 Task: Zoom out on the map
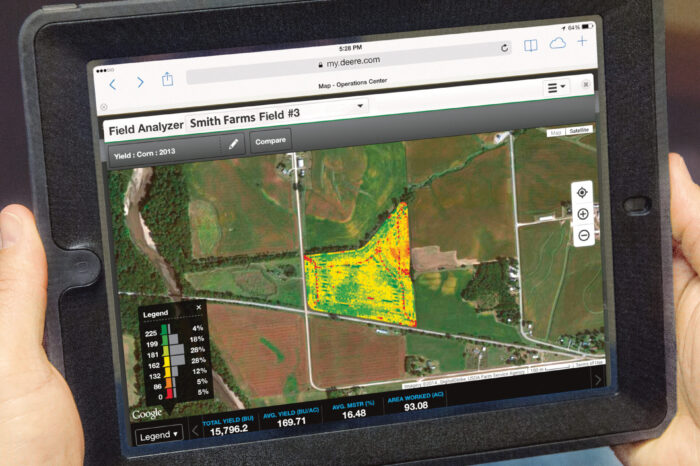point(583,235)
